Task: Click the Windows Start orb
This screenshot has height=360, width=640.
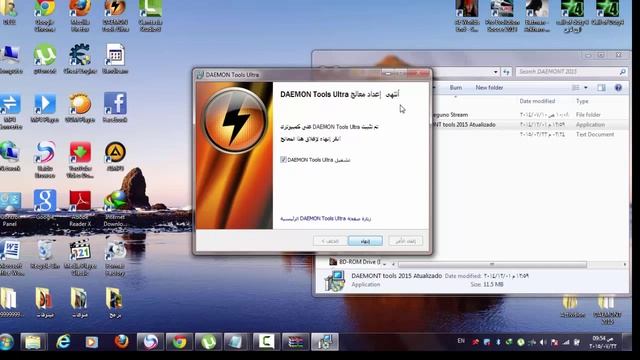Action: [7, 342]
